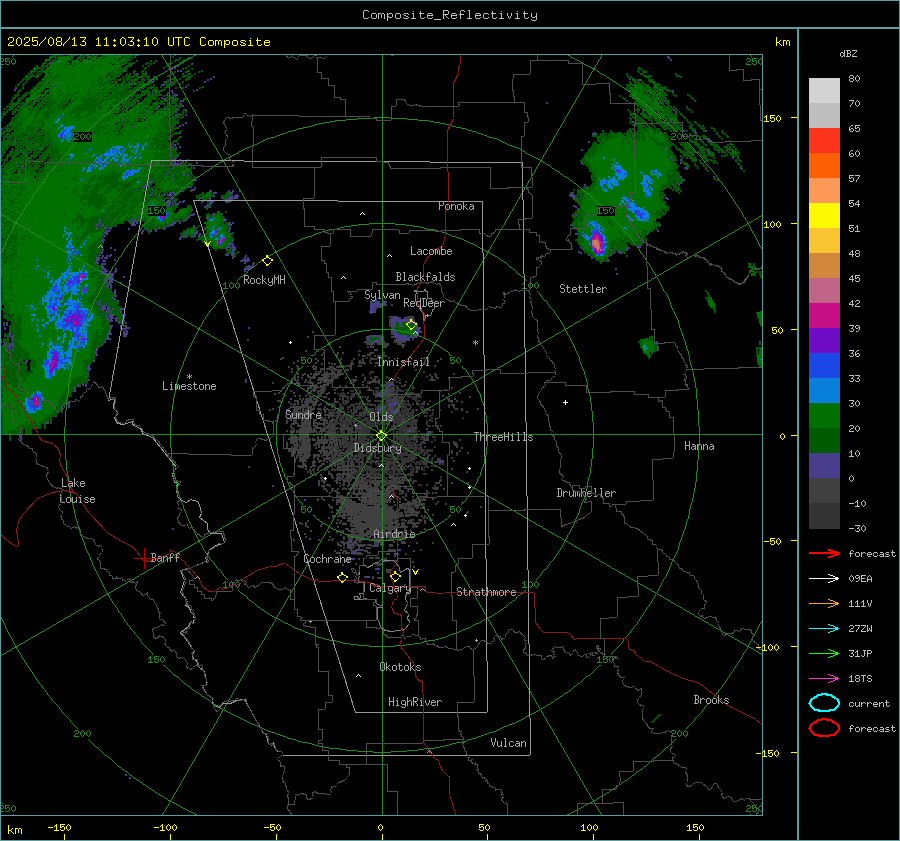Click the red cross marker at Banff
Viewport: 900px width, 841px height.
143,558
